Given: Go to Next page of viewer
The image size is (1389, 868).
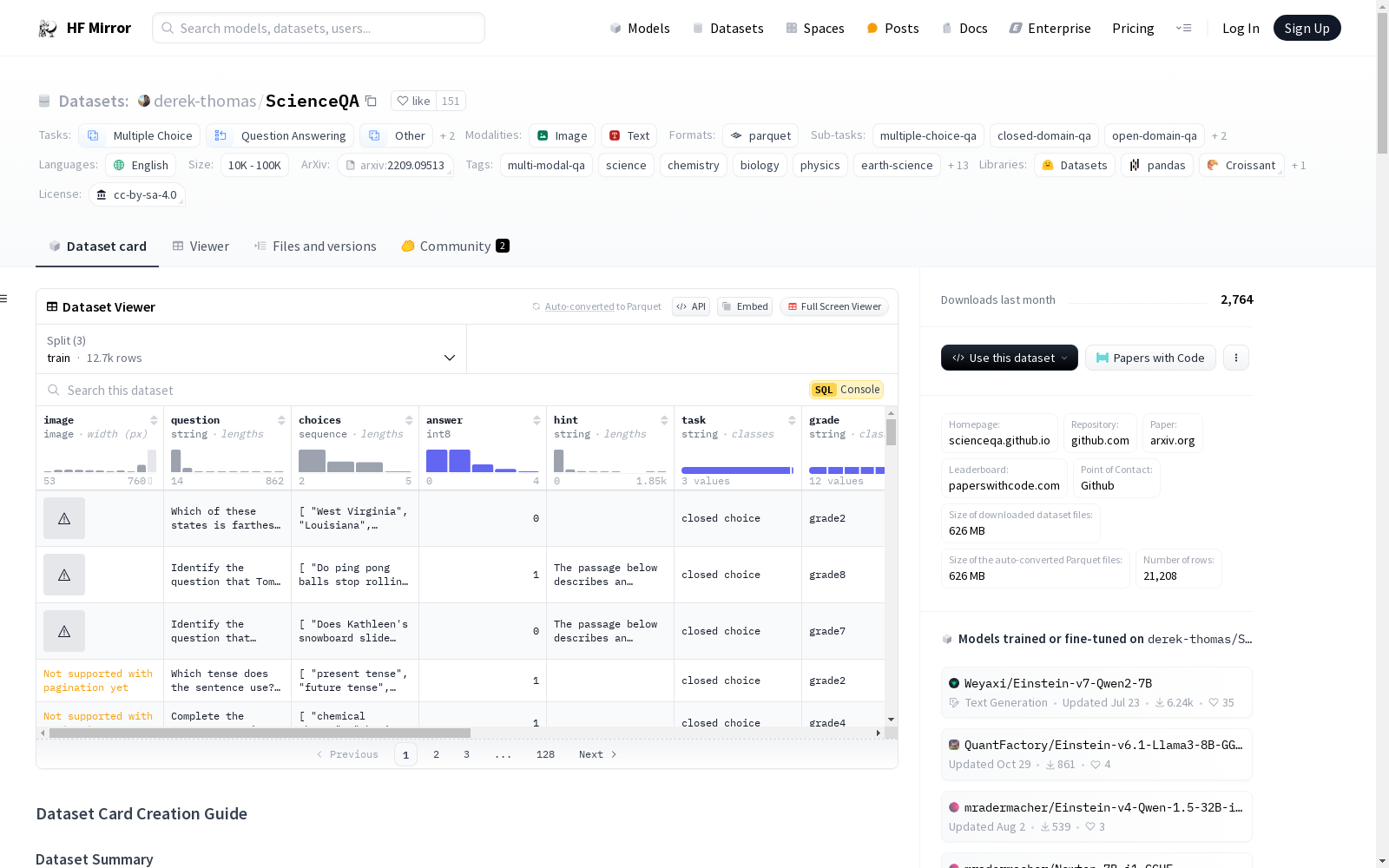Looking at the screenshot, I should tap(597, 754).
